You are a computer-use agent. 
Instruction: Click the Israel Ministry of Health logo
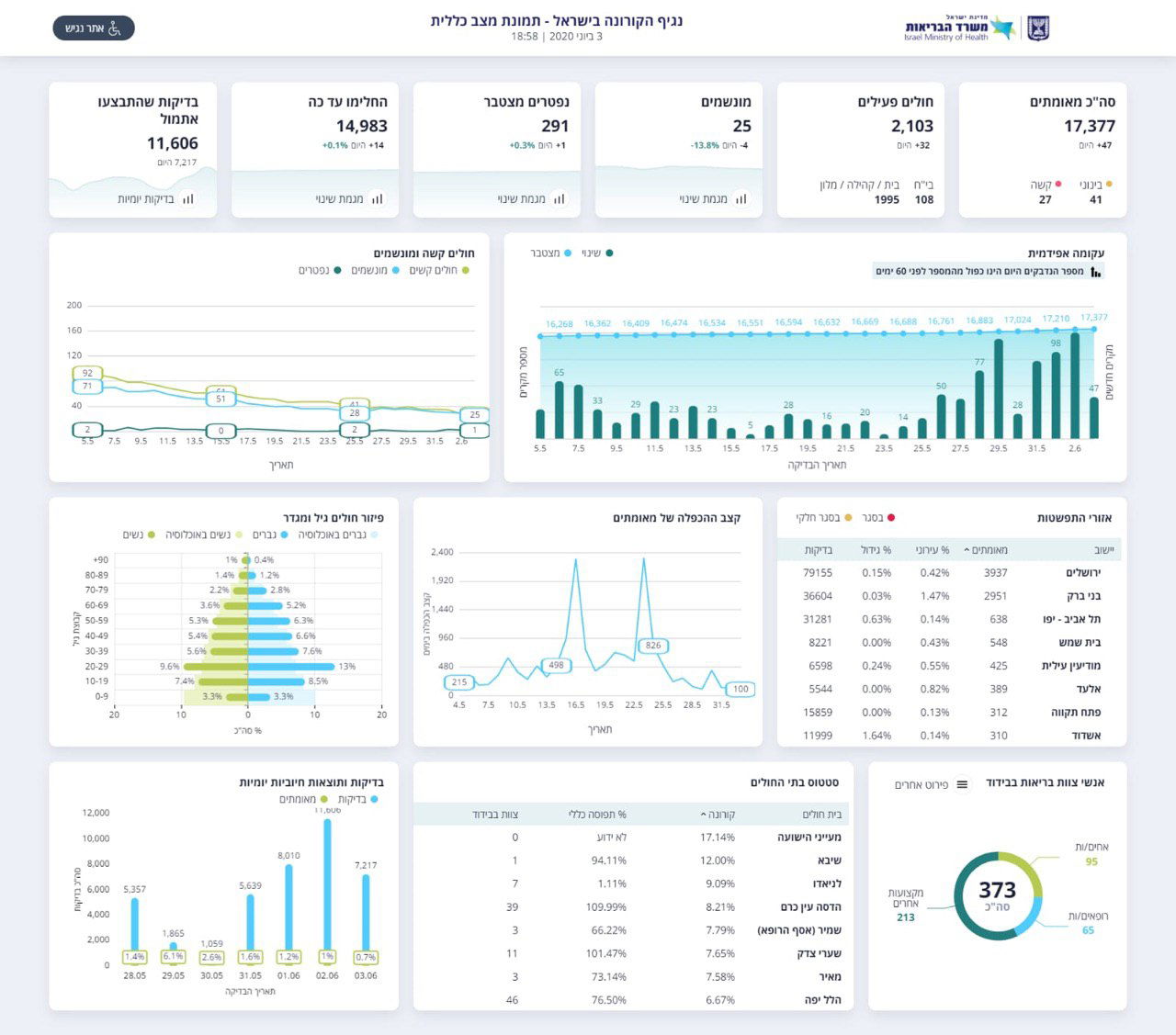coord(958,28)
